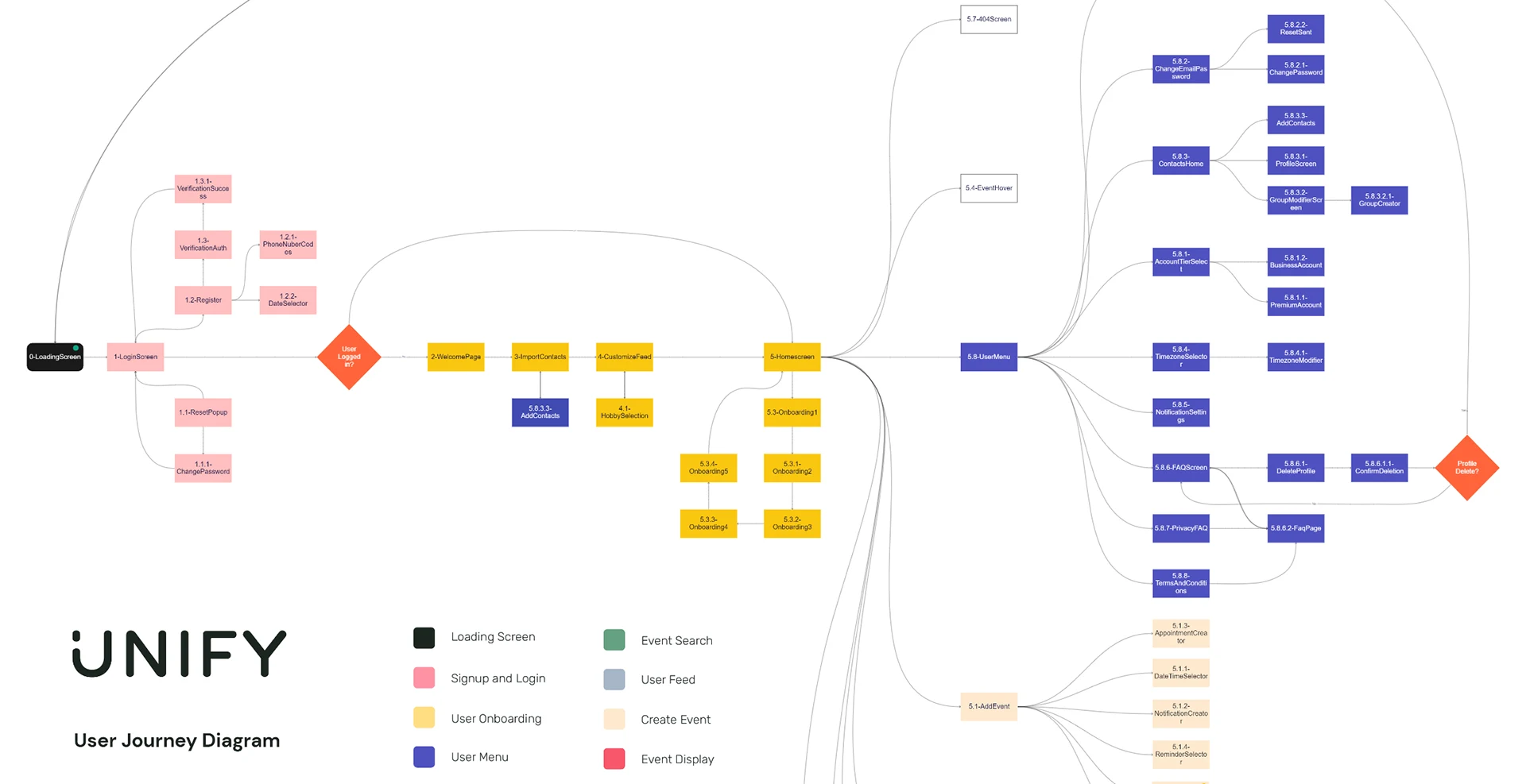This screenshot has height=784, width=1526.
Task: Click the 5.1-AddEvent node
Action: point(989,706)
